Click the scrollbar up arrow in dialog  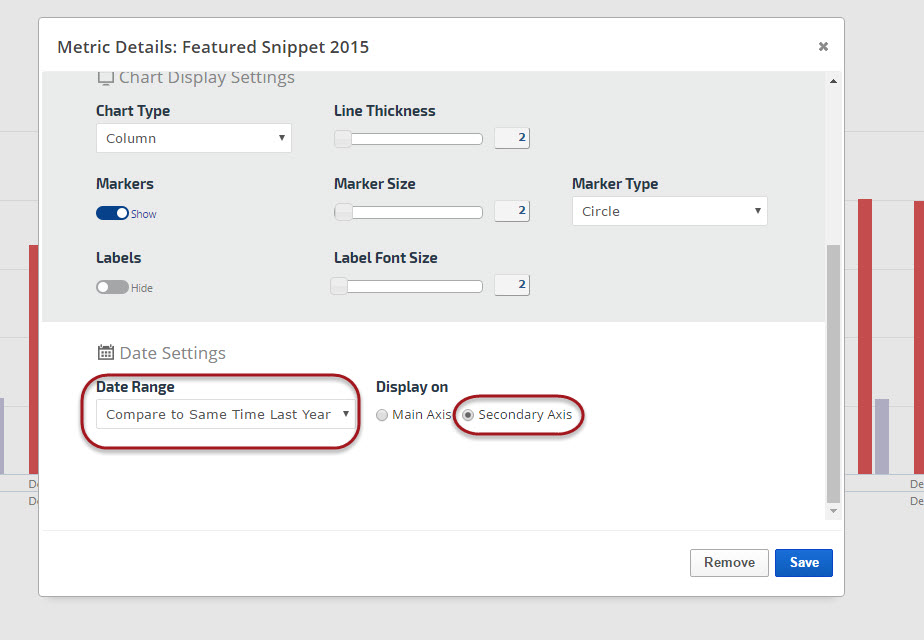(x=833, y=81)
